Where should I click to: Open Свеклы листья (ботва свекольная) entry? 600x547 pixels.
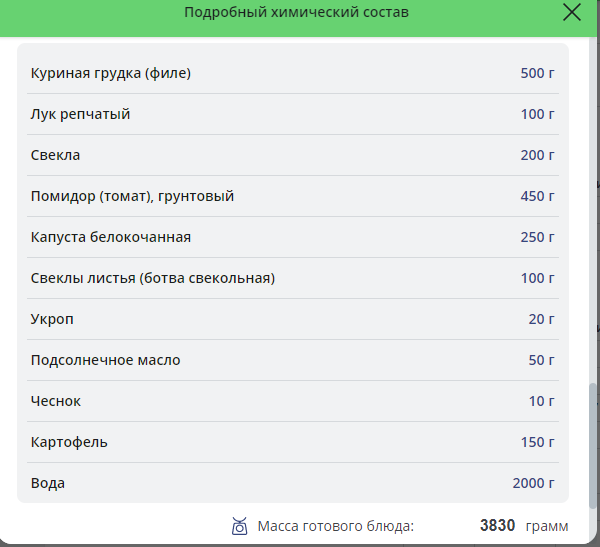(x=153, y=278)
